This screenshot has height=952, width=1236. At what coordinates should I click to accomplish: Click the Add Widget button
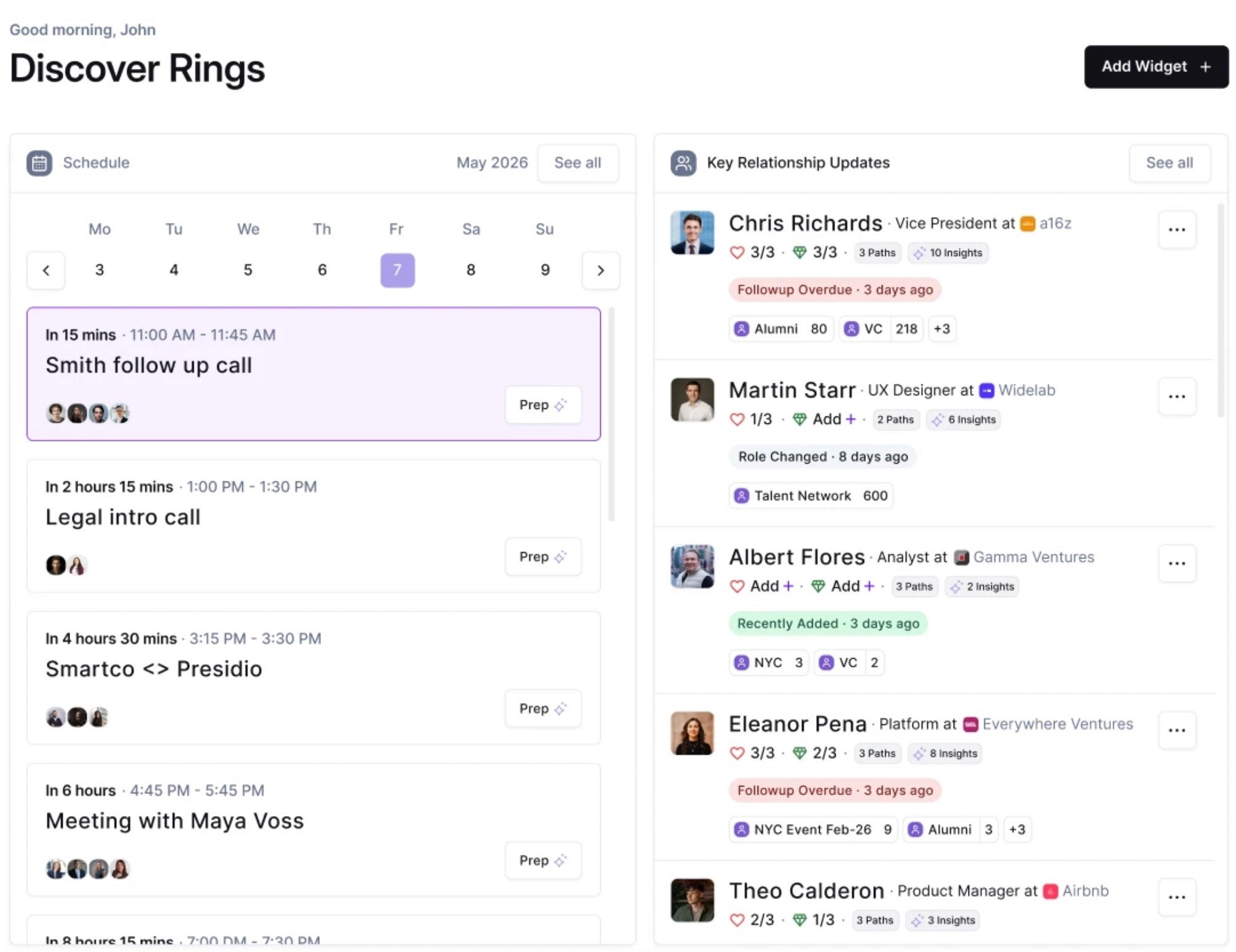pyautogui.click(x=1155, y=66)
